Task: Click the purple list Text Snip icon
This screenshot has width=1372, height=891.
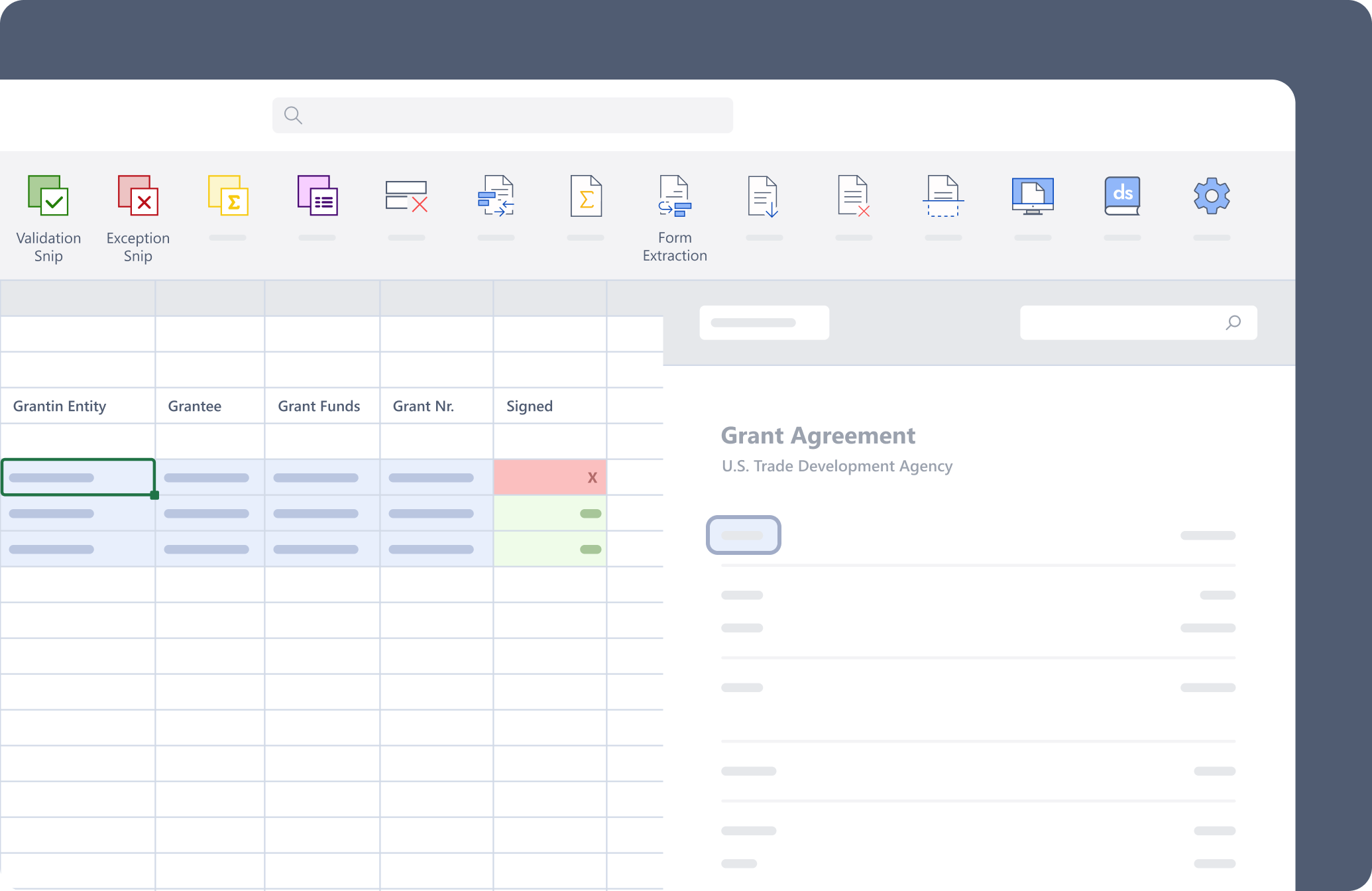Action: 317,196
